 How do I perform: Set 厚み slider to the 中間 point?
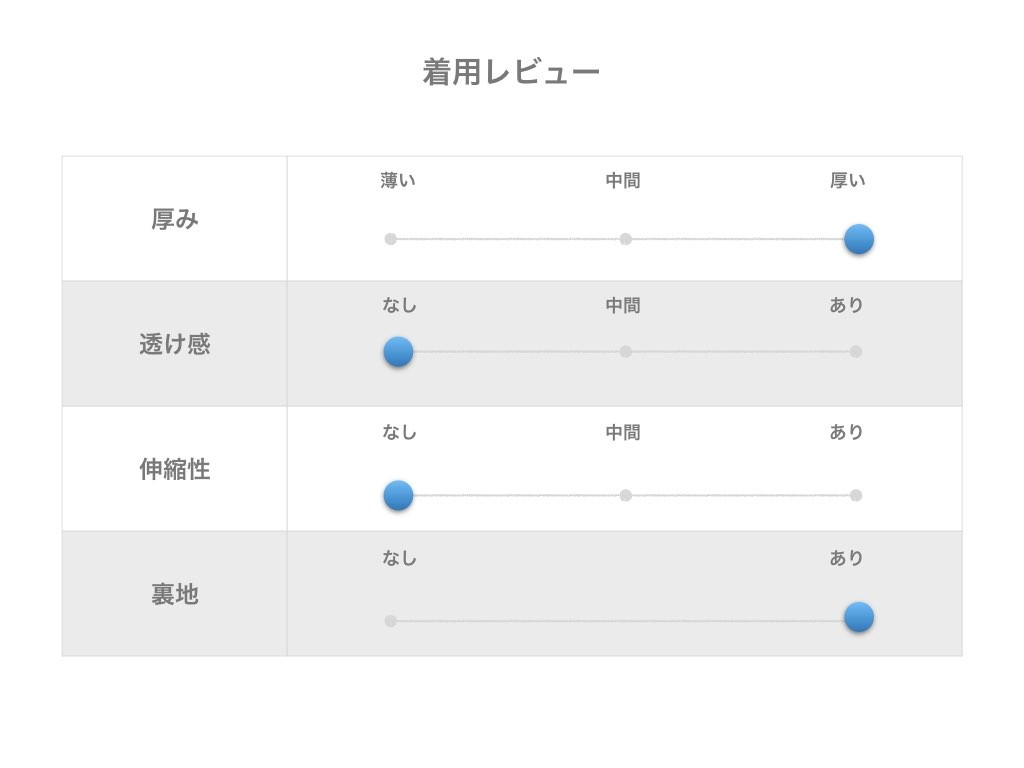(x=625, y=239)
